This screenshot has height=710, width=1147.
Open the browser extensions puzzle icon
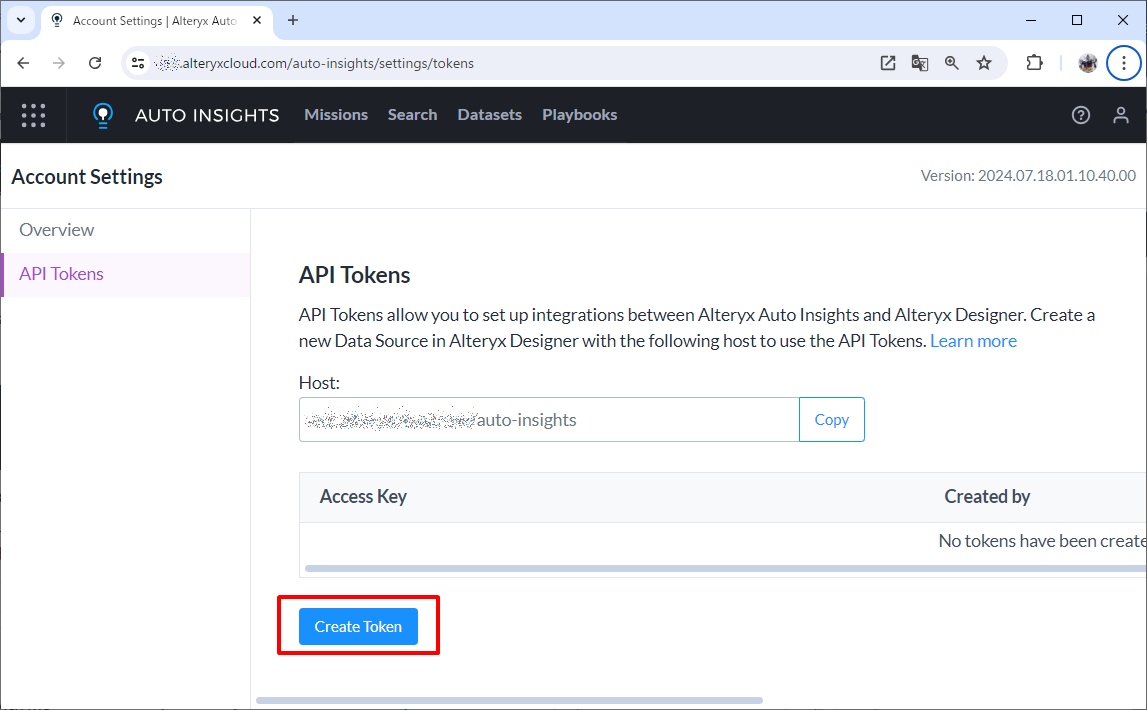[1035, 63]
